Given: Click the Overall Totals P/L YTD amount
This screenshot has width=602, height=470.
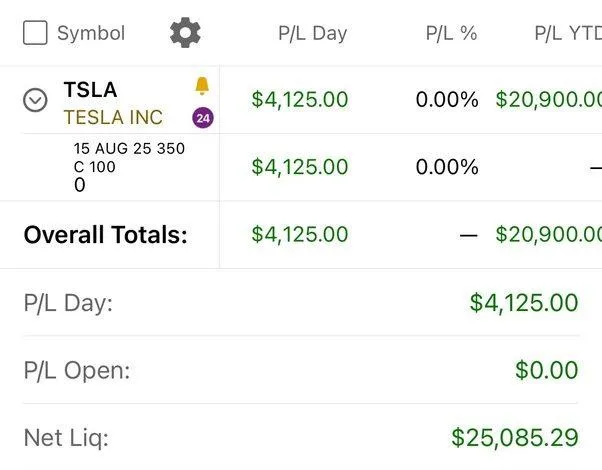Looking at the screenshot, I should (548, 235).
